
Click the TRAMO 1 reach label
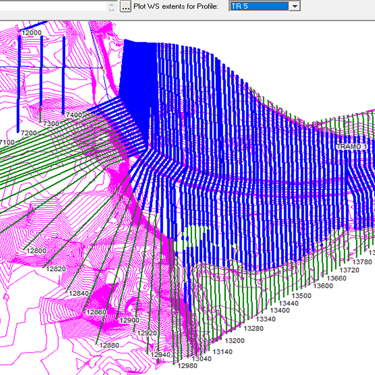point(352,147)
